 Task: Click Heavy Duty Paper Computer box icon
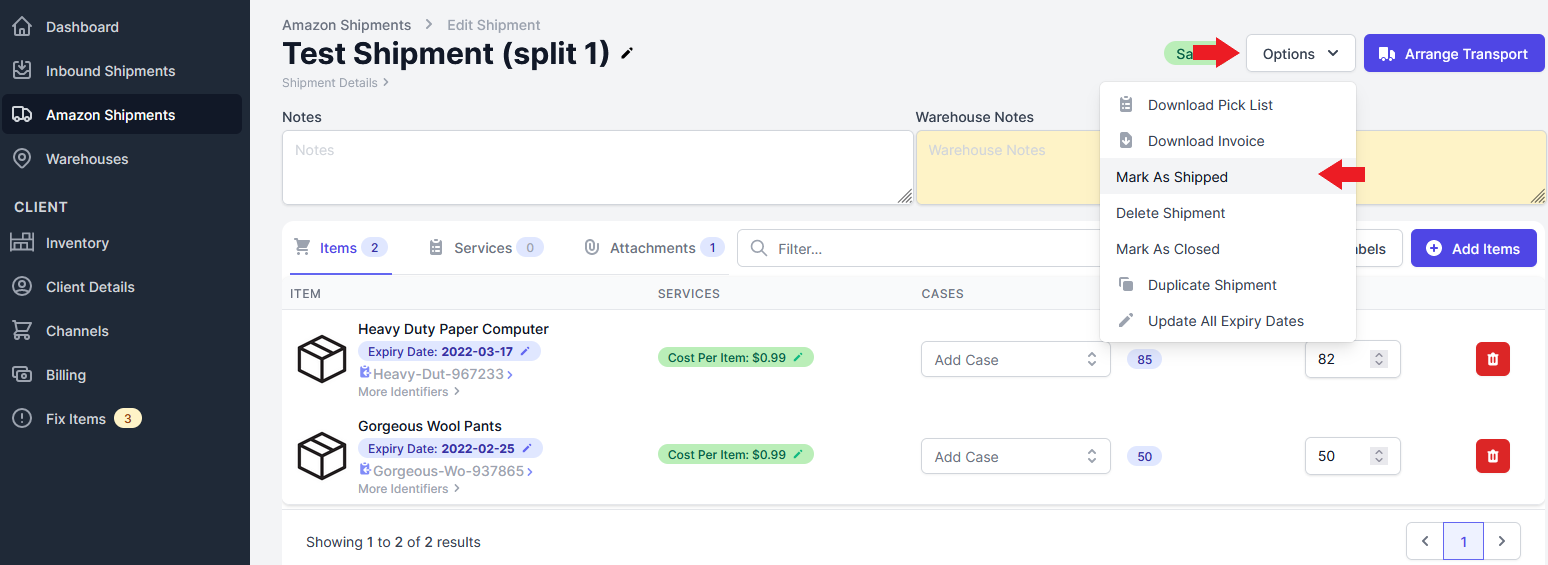322,359
